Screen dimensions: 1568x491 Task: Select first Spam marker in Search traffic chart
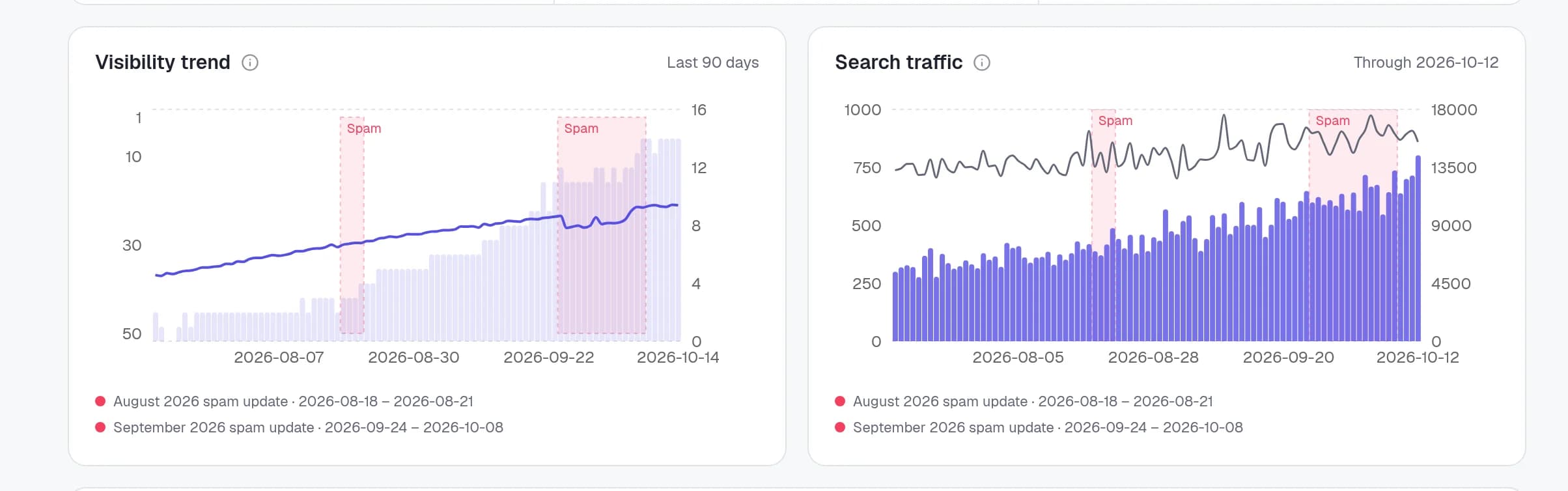pyautogui.click(x=1115, y=120)
